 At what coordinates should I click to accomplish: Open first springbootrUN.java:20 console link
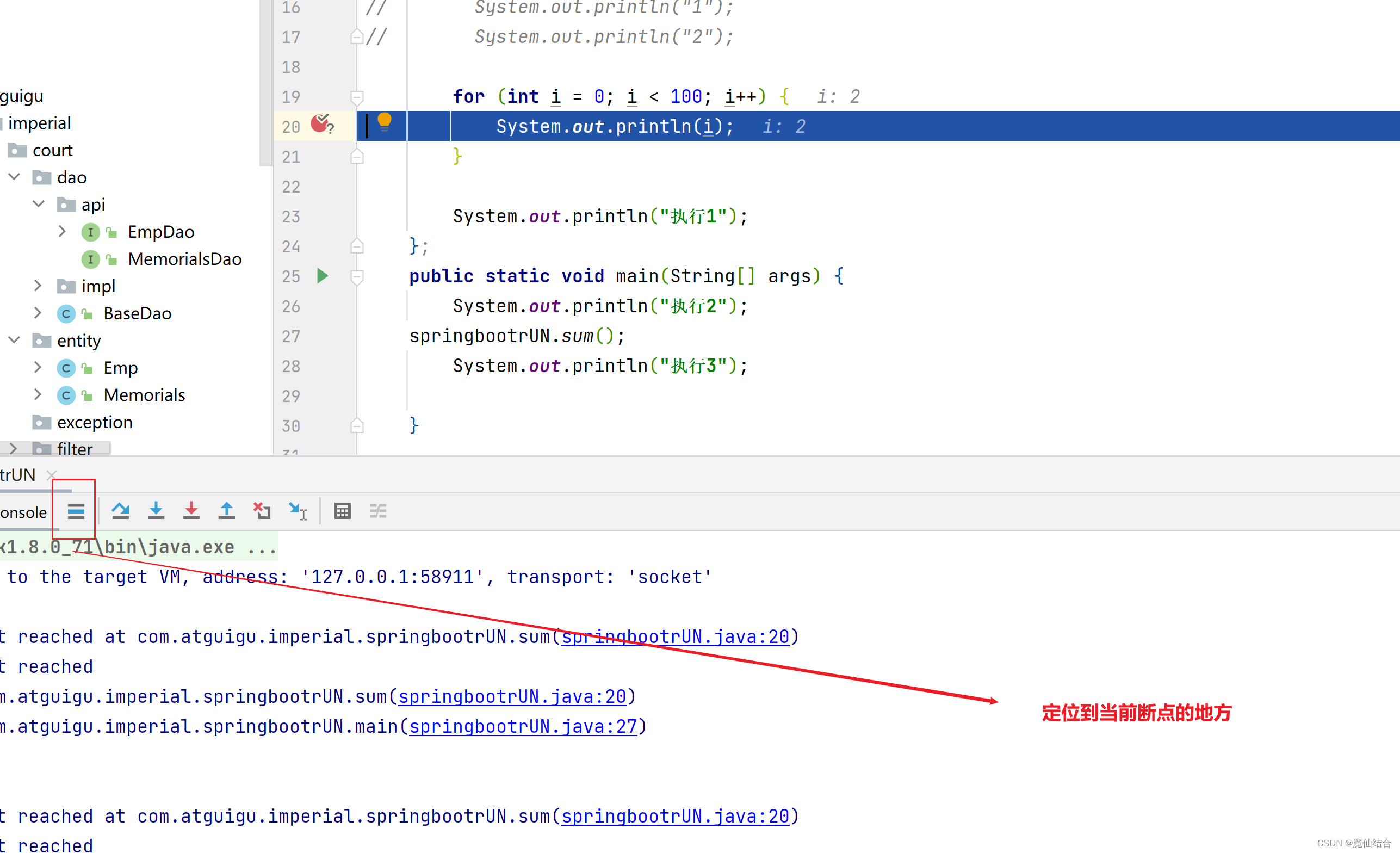(676, 637)
